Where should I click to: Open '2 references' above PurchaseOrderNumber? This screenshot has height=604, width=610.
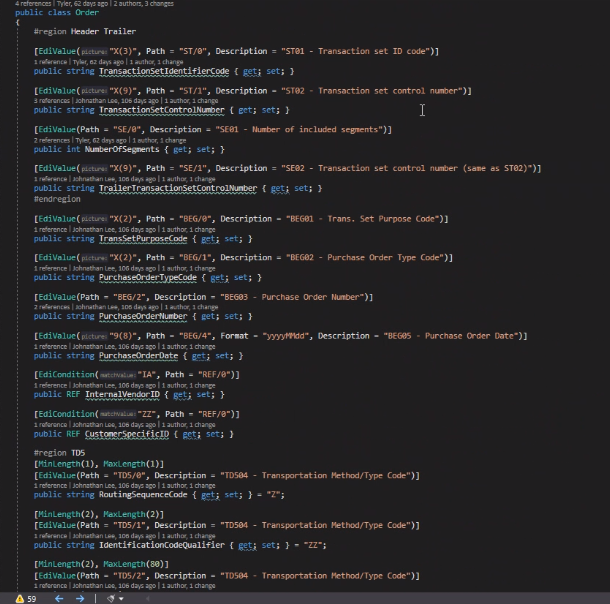(x=52, y=307)
